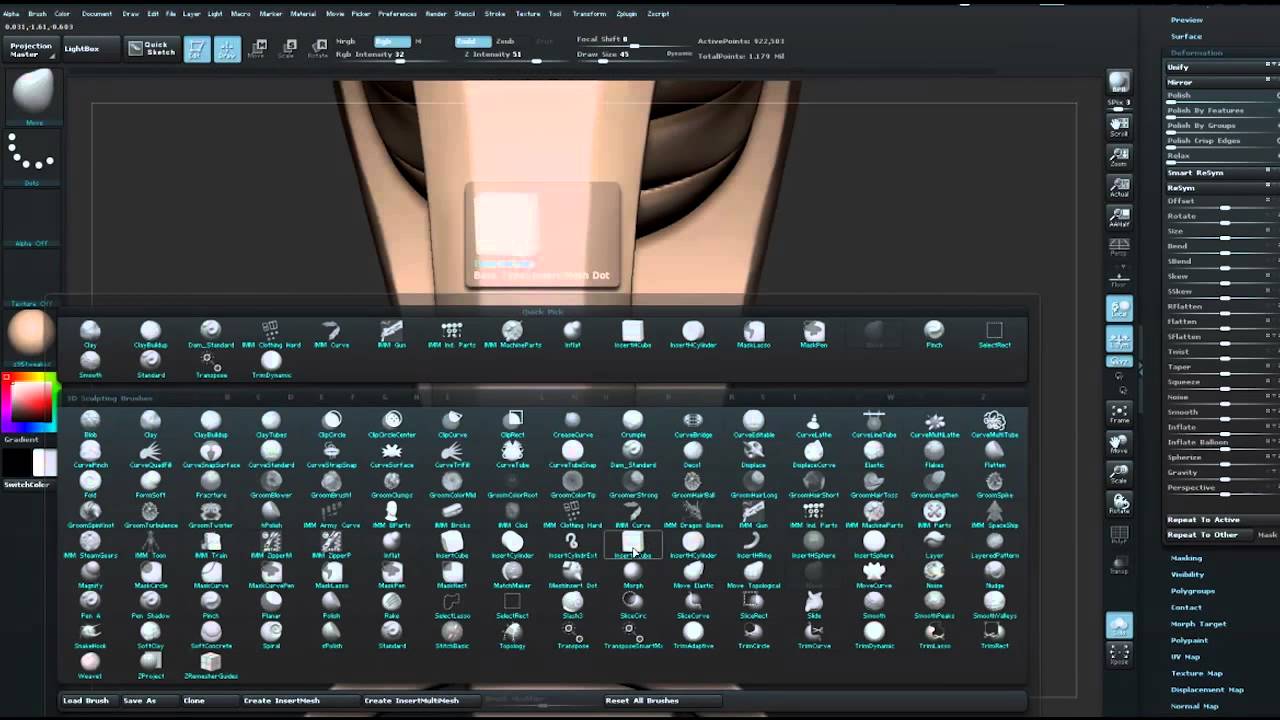Open the Preferences menu
Screen dimensions: 1280x720
click(x=397, y=14)
